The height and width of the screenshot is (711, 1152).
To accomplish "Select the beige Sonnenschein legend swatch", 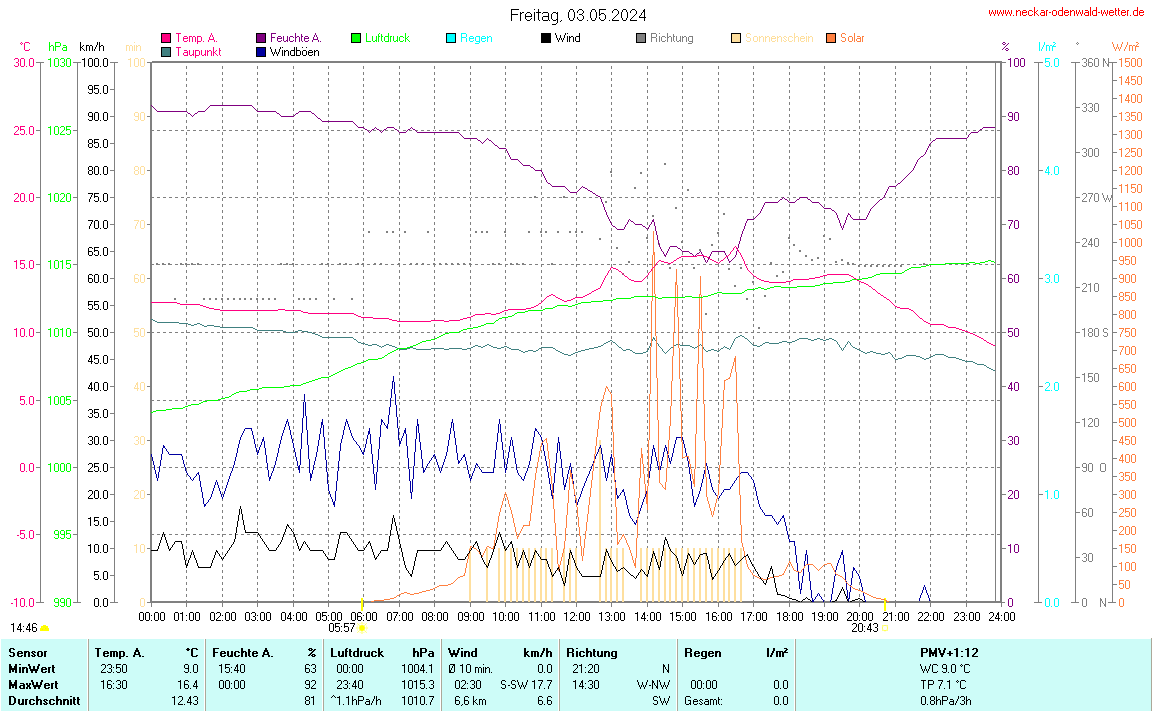I will (736, 38).
